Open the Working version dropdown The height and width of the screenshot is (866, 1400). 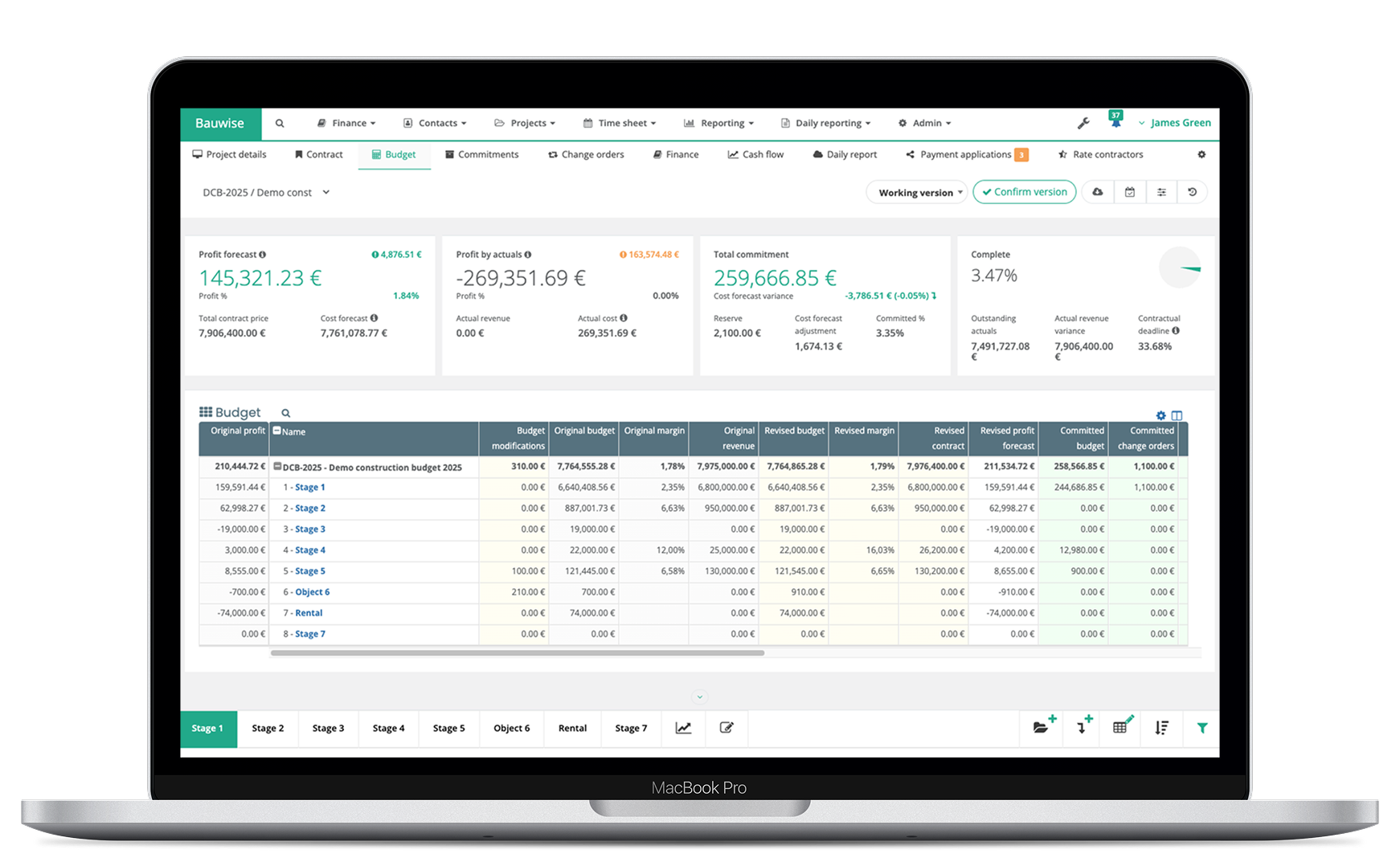click(x=916, y=192)
